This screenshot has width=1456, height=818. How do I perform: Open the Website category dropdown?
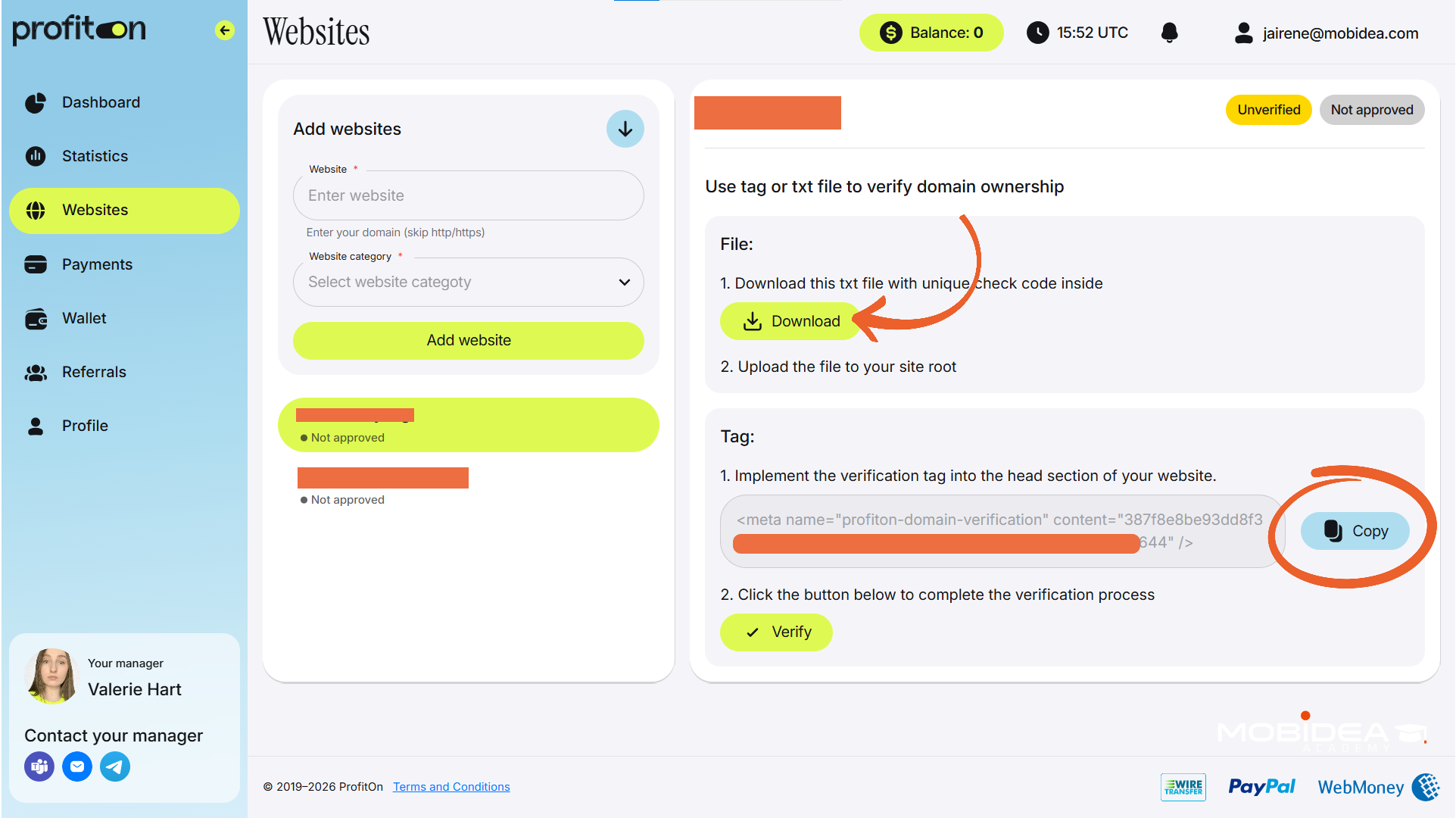(468, 282)
